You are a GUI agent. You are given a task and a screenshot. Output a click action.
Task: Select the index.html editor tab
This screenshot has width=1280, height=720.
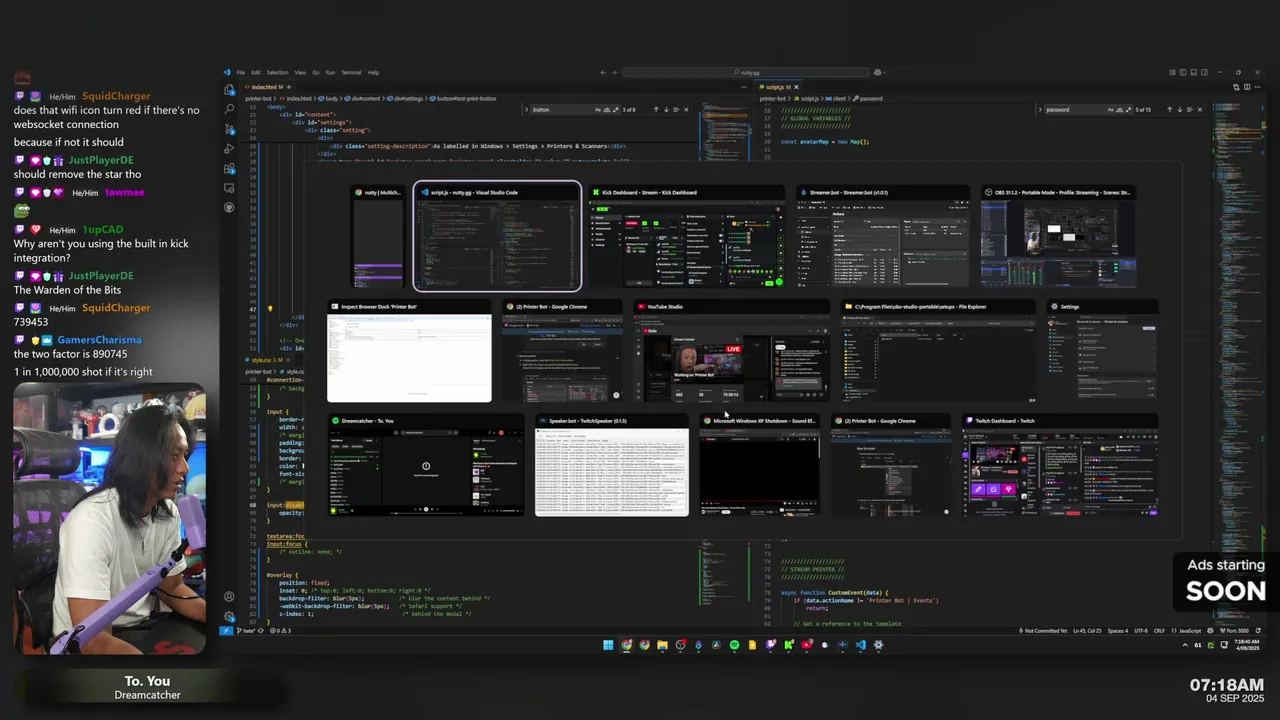[x=267, y=87]
